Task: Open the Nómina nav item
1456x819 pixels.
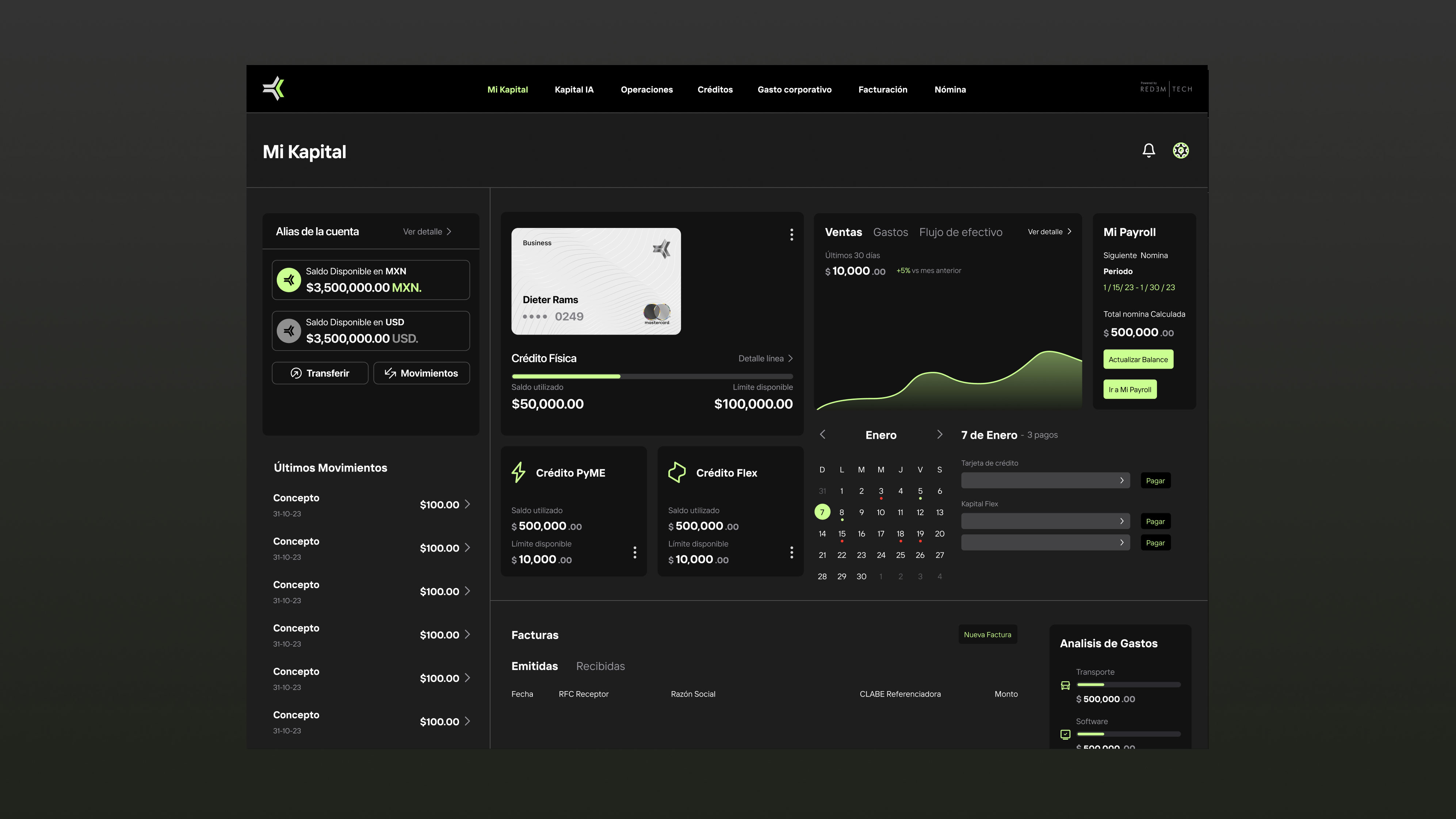Action: (950, 89)
